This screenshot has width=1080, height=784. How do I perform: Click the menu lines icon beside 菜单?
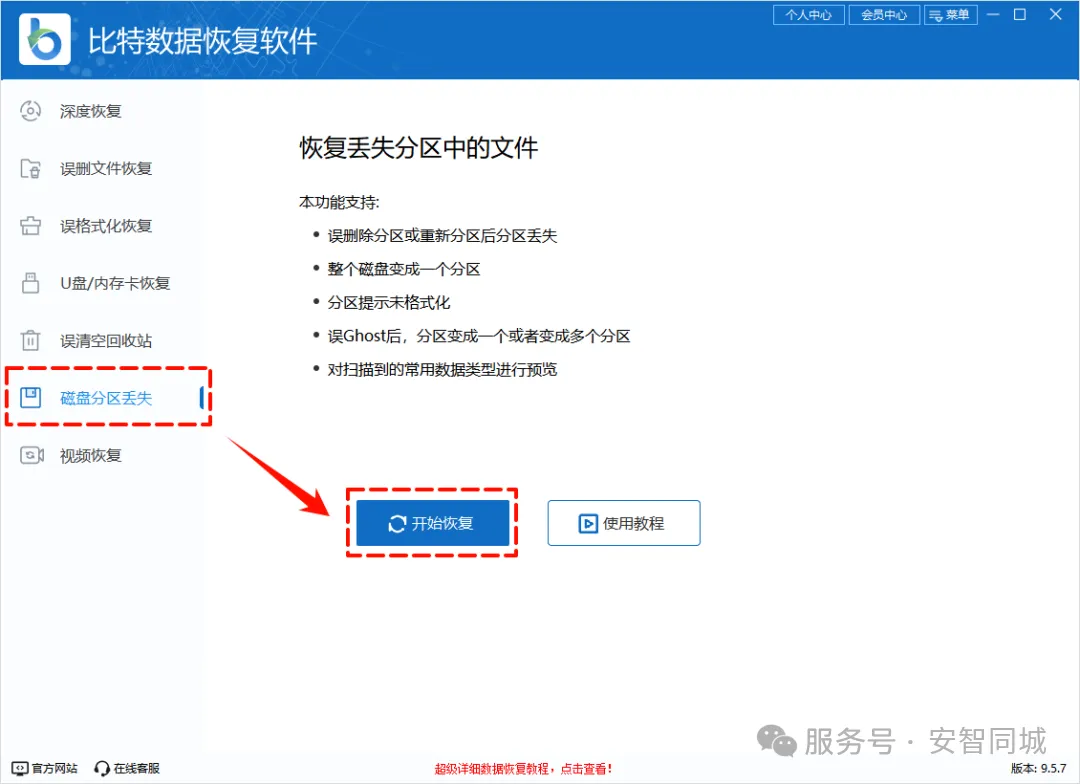935,14
